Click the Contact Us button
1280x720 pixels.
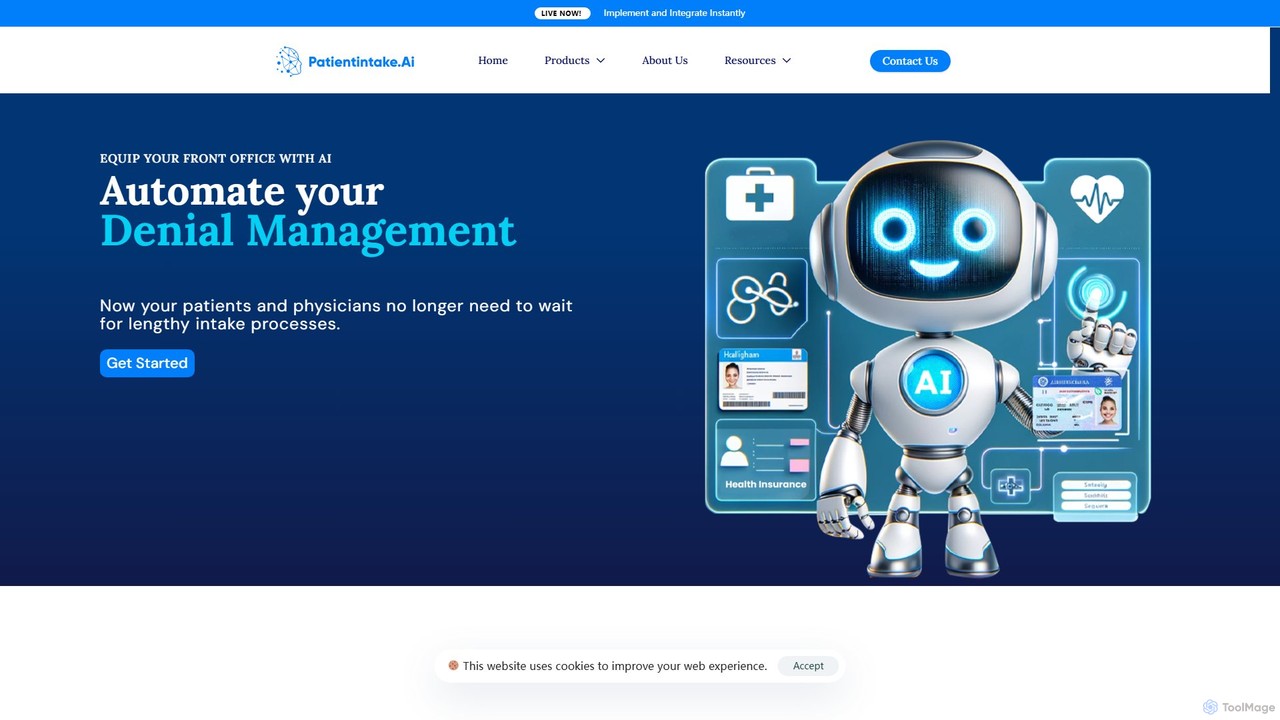pyautogui.click(x=910, y=61)
